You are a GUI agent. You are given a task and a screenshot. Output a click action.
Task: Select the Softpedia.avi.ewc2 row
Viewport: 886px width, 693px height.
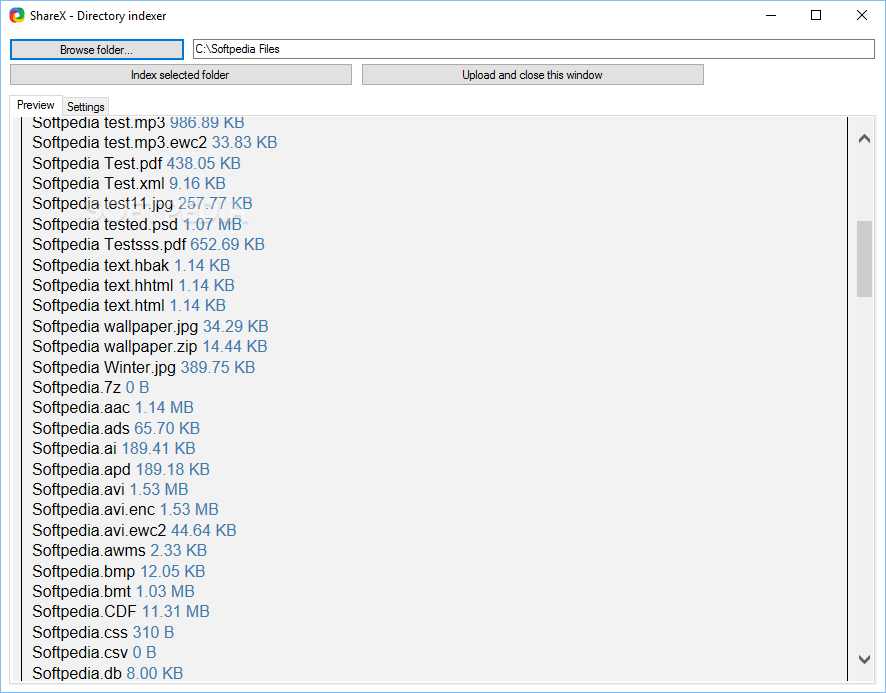134,531
